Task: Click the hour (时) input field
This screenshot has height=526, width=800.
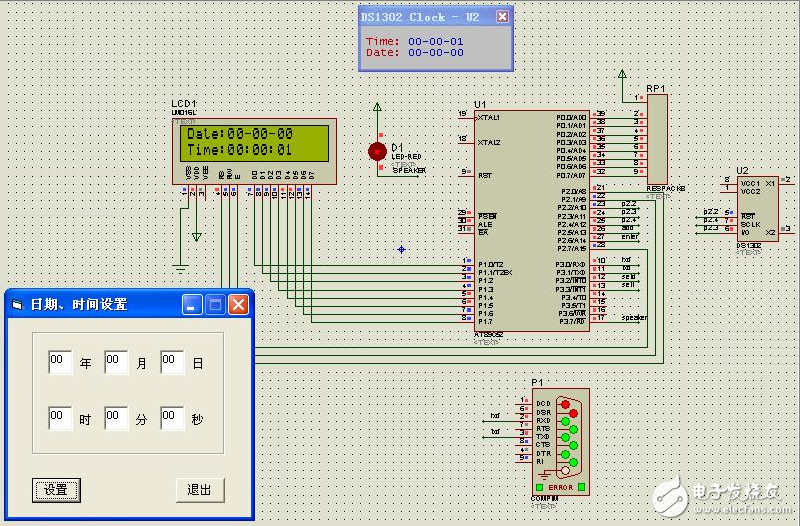Action: coord(60,417)
